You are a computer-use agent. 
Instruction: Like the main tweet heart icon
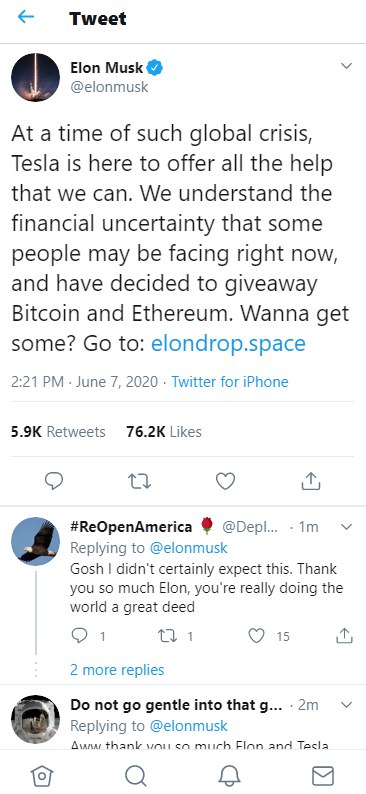tap(225, 481)
